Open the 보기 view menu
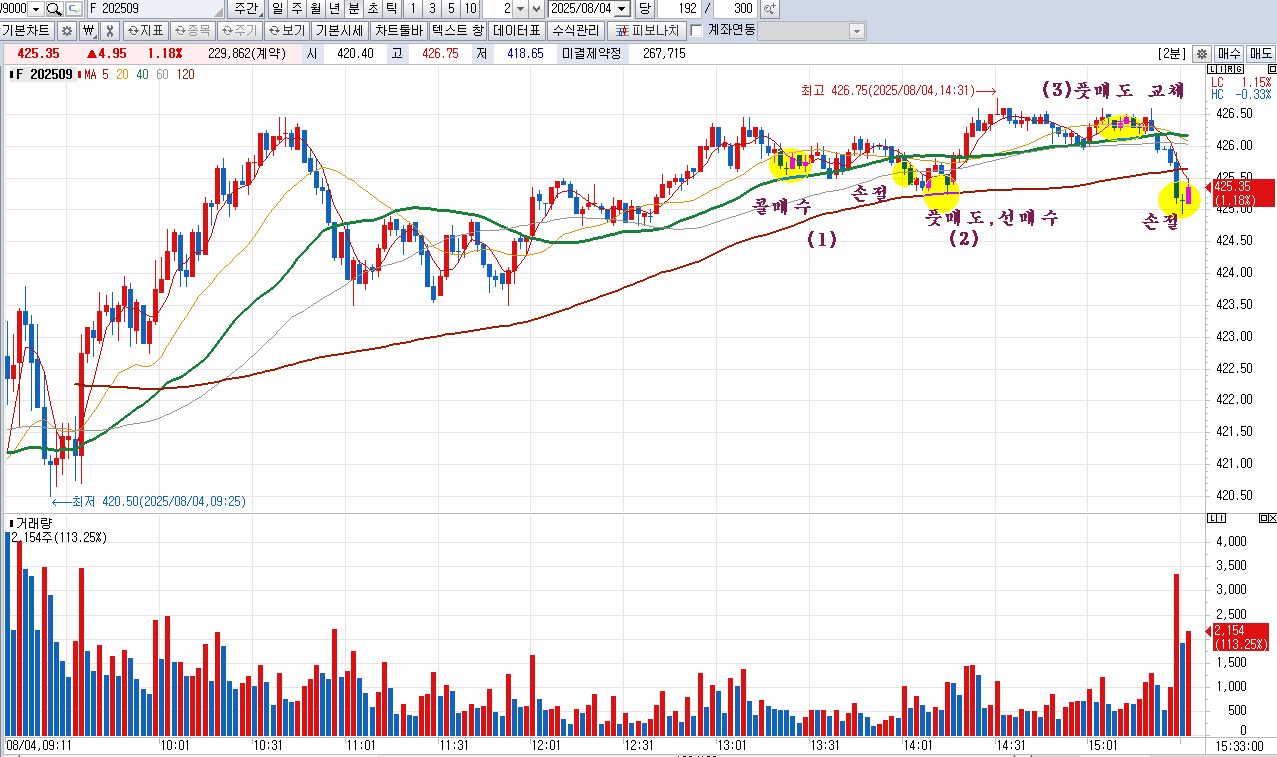Viewport: 1277px width, 757px height. [287, 31]
